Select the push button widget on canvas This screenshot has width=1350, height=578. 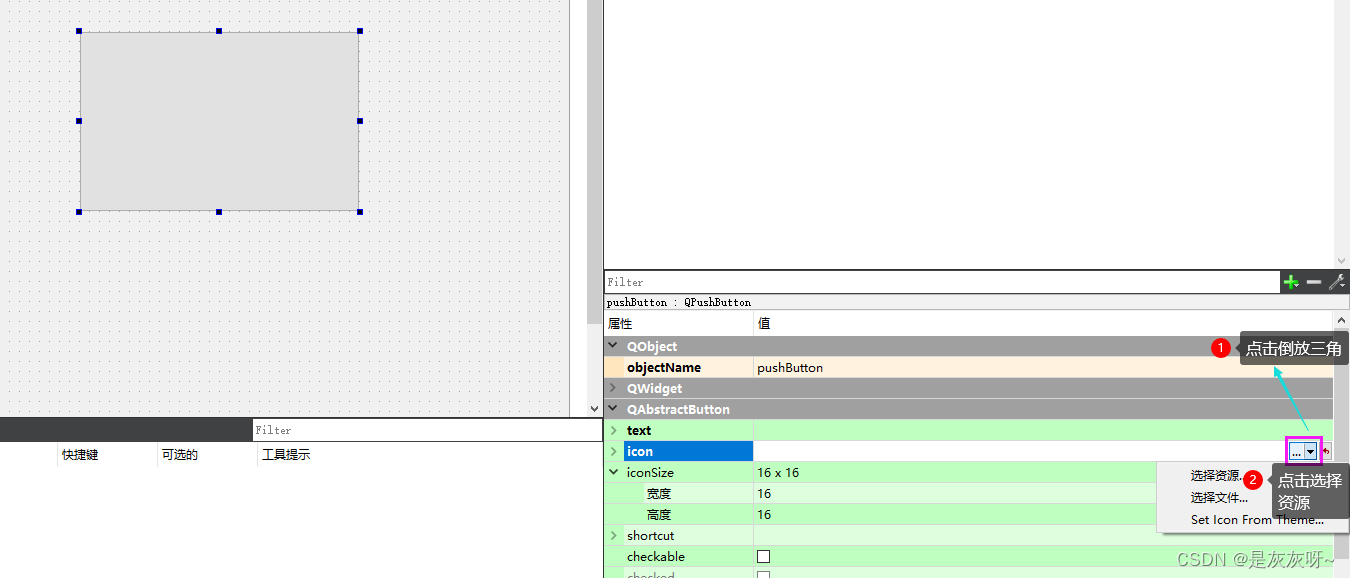[219, 121]
